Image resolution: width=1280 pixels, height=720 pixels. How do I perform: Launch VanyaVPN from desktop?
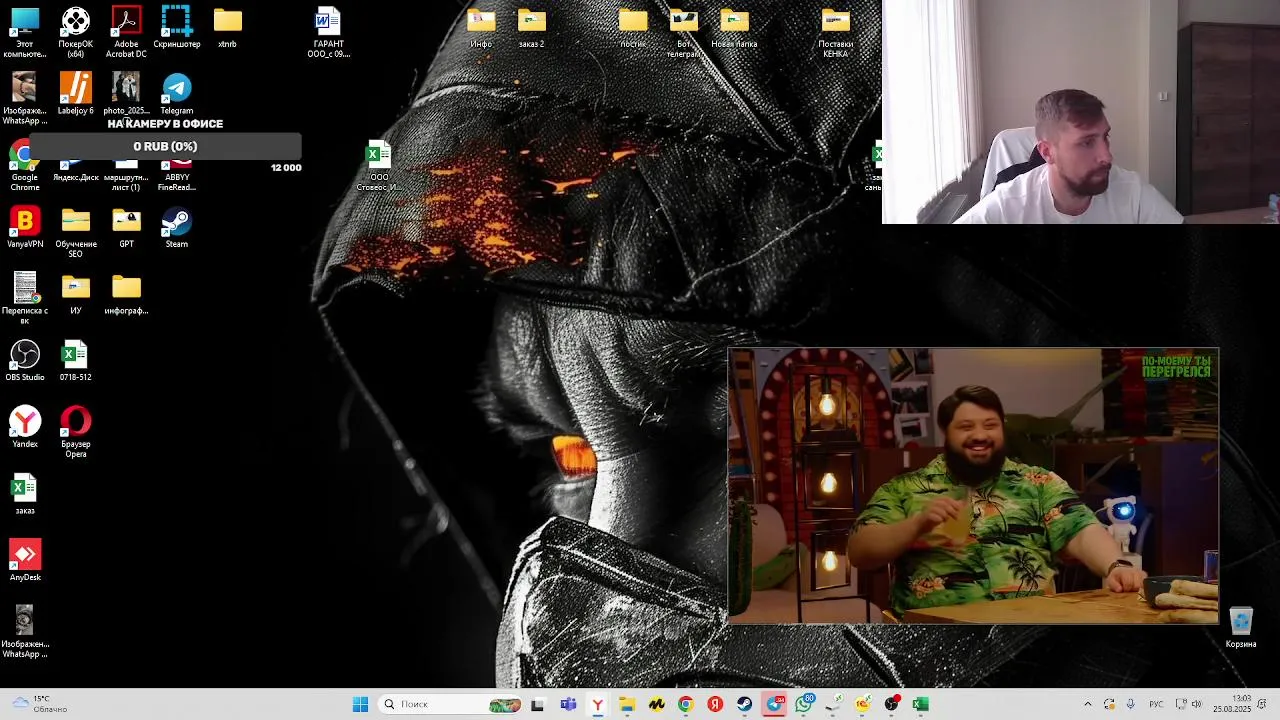pos(25,227)
